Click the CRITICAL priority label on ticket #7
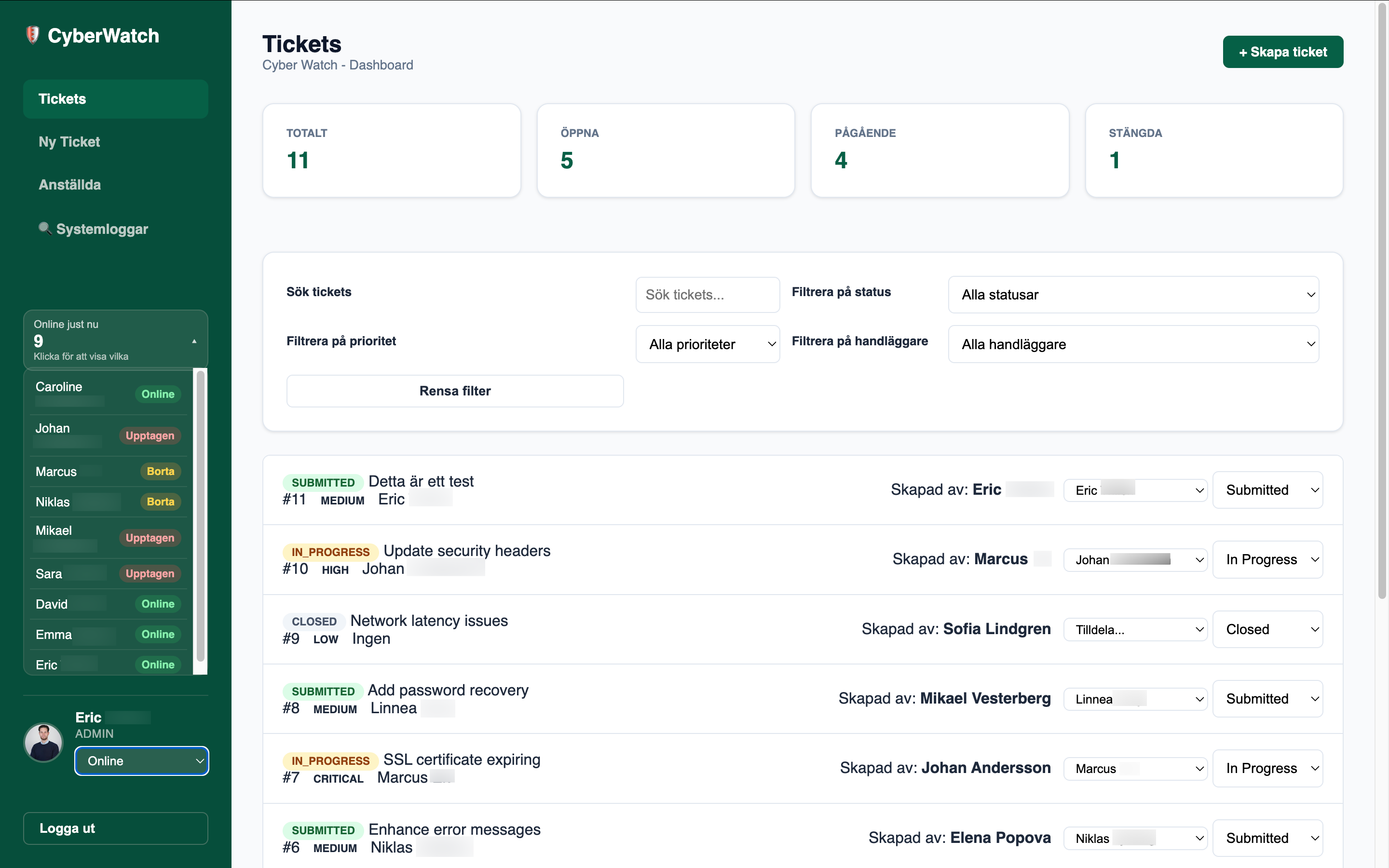This screenshot has width=1389, height=868. point(339,778)
